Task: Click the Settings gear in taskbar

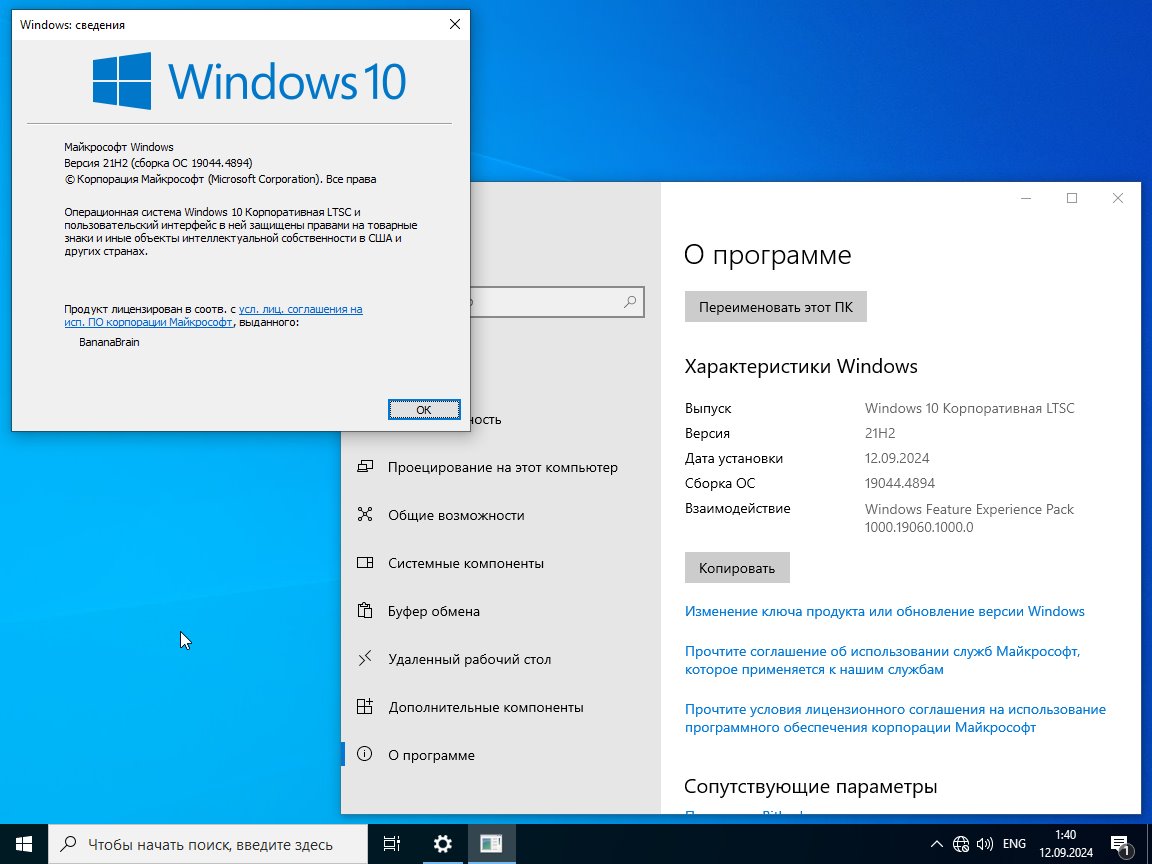Action: click(442, 844)
